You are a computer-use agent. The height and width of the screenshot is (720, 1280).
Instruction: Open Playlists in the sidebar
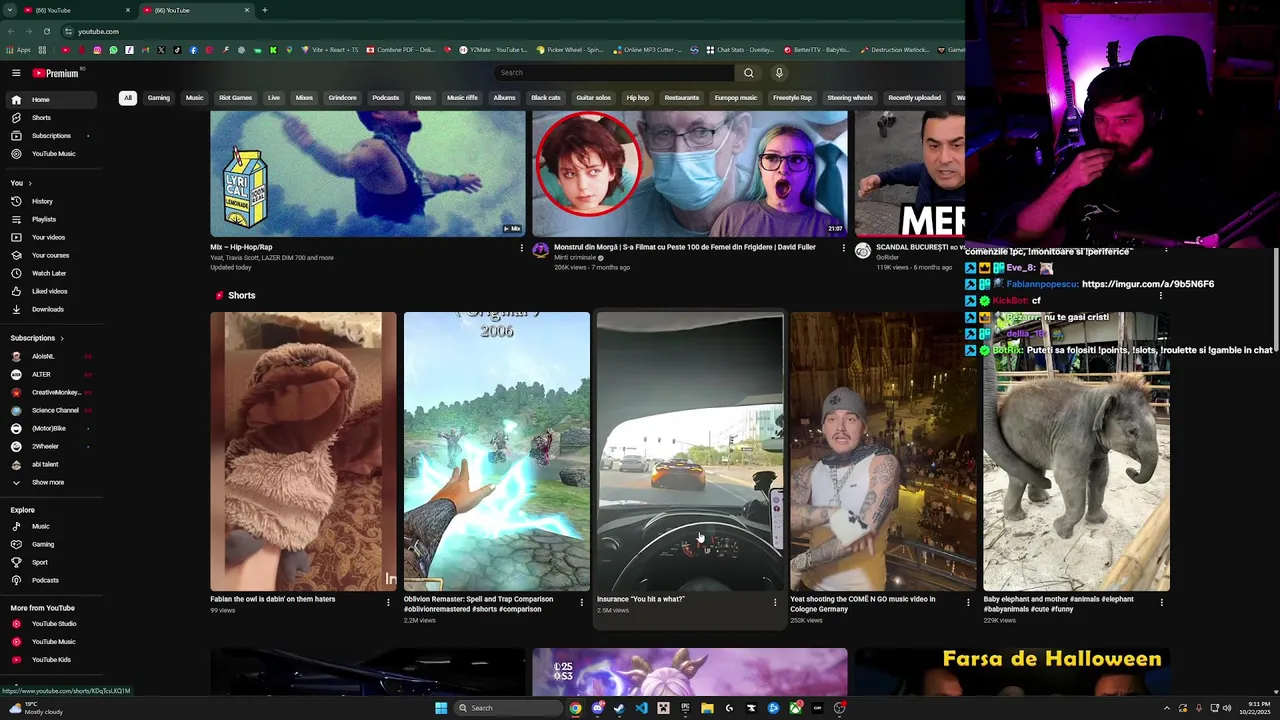click(x=50, y=219)
